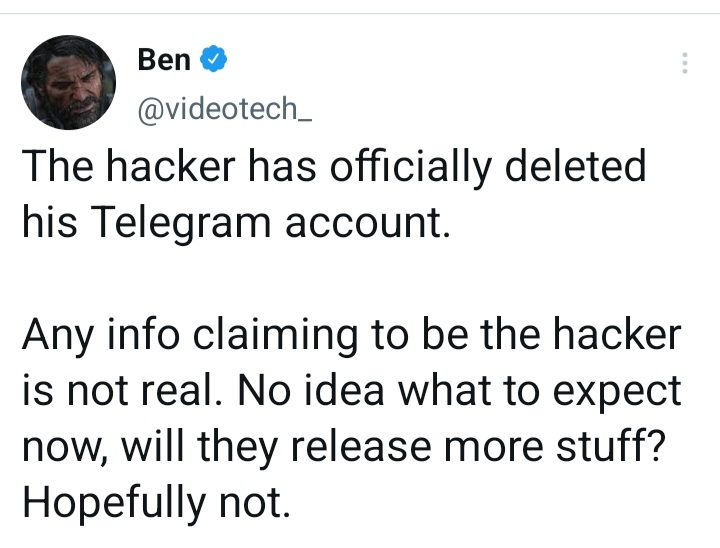Click the word 'stuff?' in the tweet
720x548 pixels.
point(611,446)
